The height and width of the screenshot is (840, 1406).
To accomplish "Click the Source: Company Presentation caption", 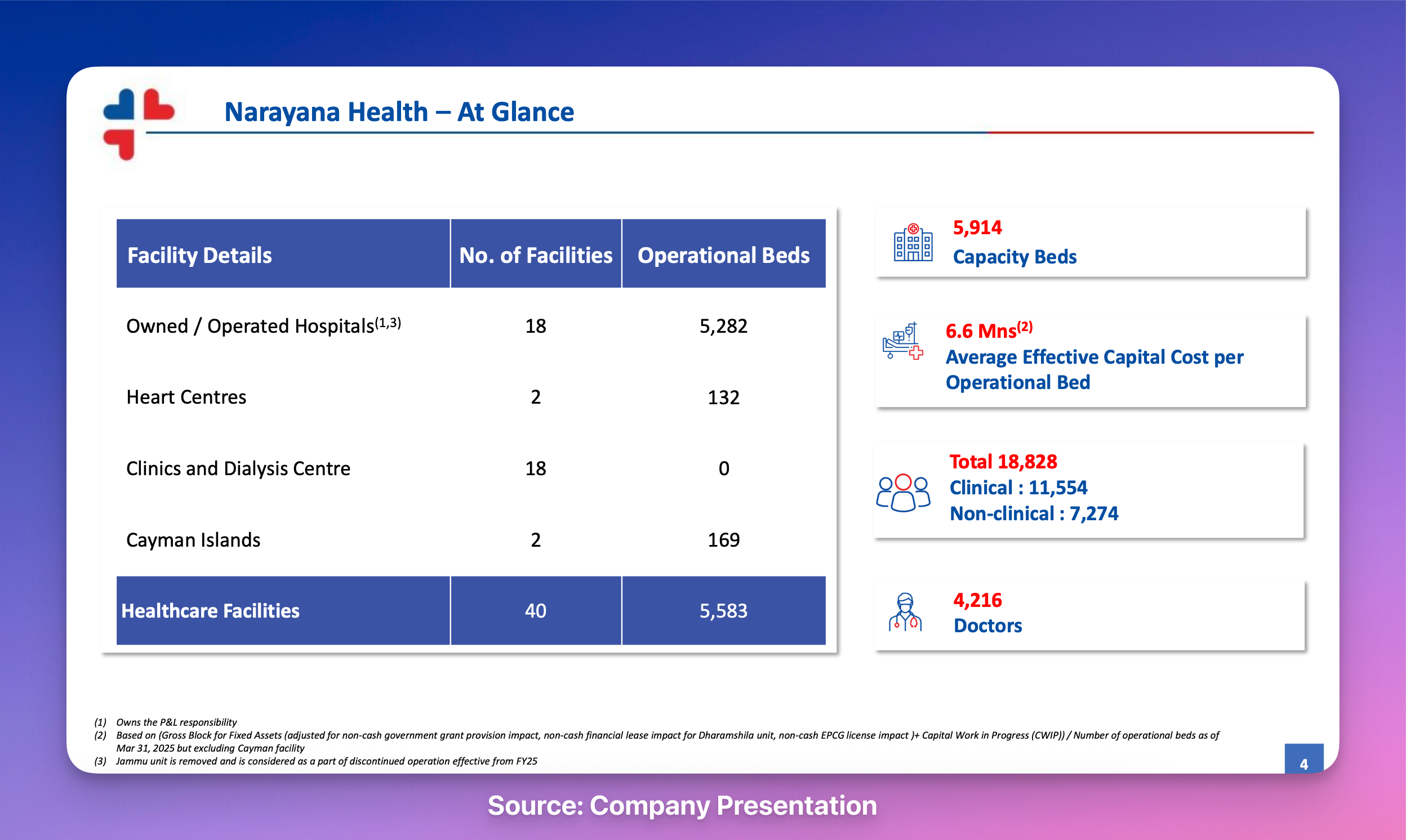I will 682,806.
